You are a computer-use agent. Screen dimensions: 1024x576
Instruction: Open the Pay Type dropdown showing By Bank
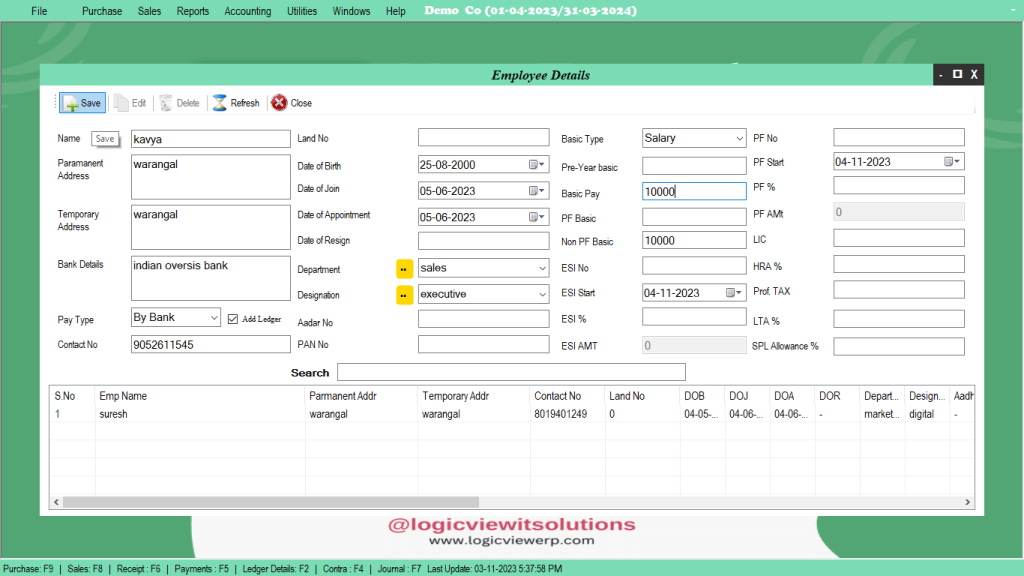tap(213, 317)
